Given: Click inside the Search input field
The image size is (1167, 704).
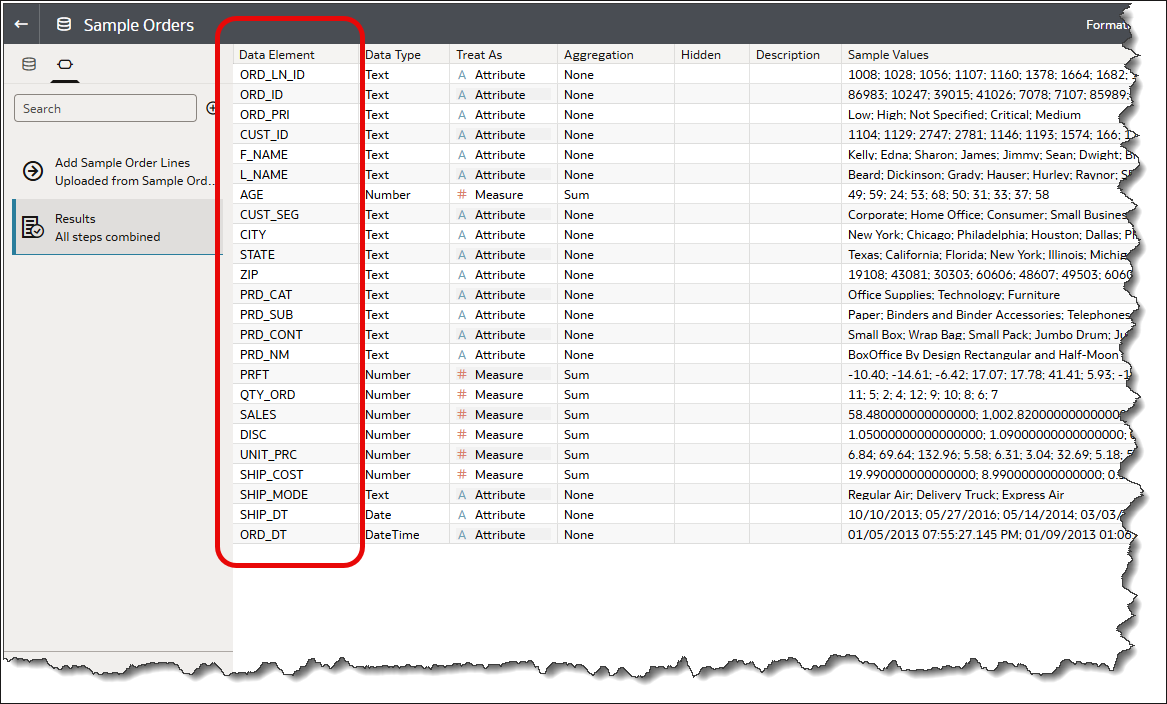Looking at the screenshot, I should tap(104, 107).
